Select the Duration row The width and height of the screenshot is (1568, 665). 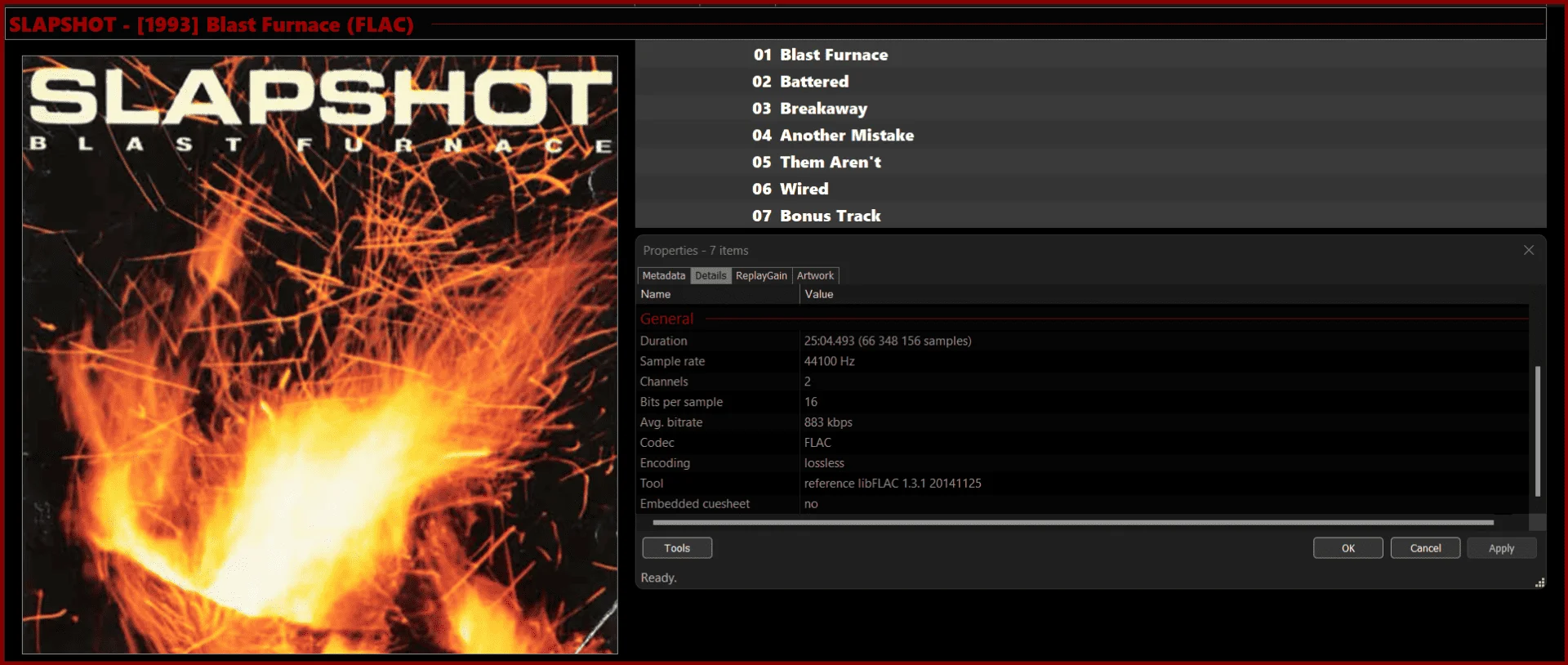(1082, 341)
